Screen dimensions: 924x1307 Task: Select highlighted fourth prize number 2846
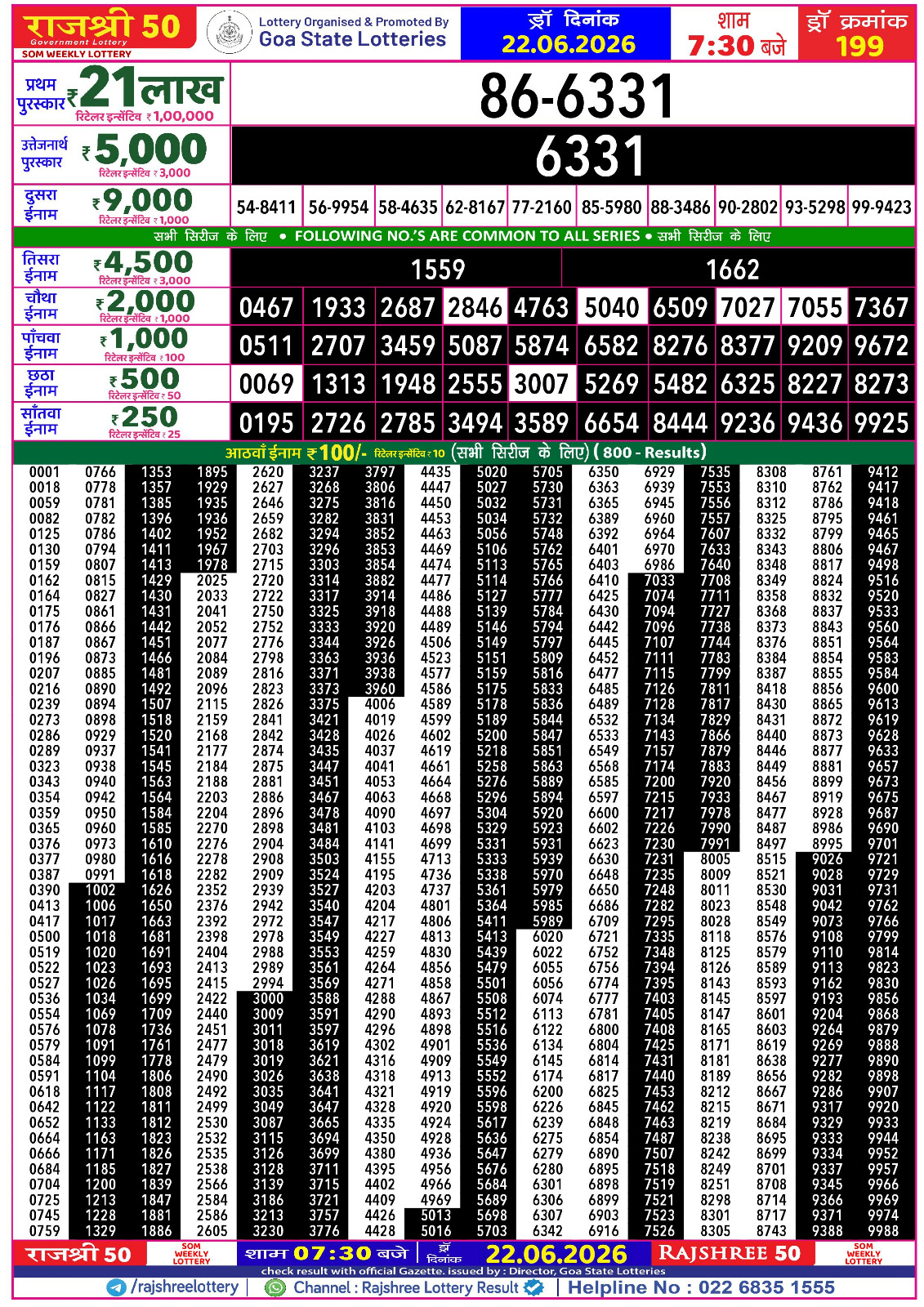[x=475, y=308]
